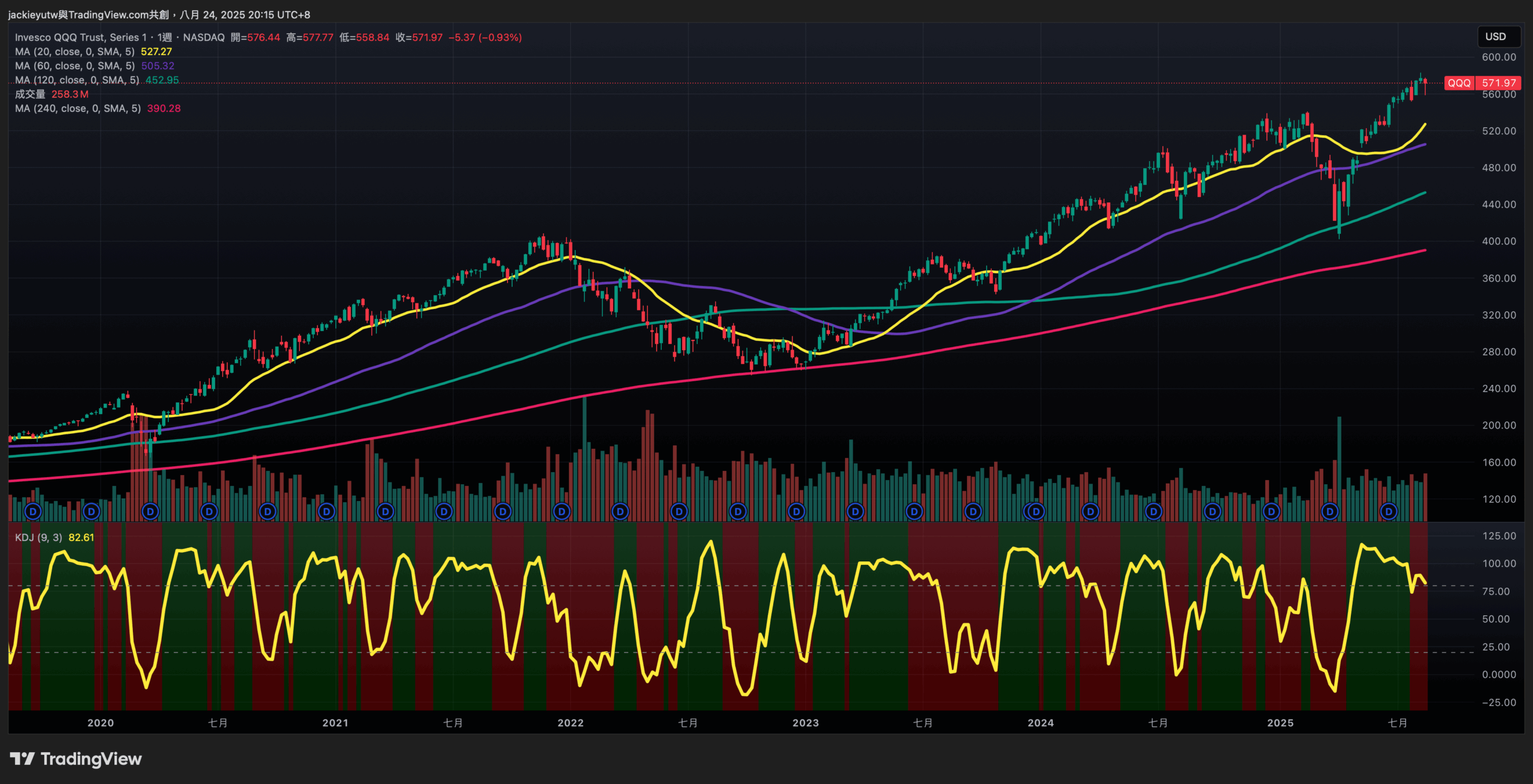Click dividend marker just above the 2023 label
The width and height of the screenshot is (1533, 784).
click(796, 512)
